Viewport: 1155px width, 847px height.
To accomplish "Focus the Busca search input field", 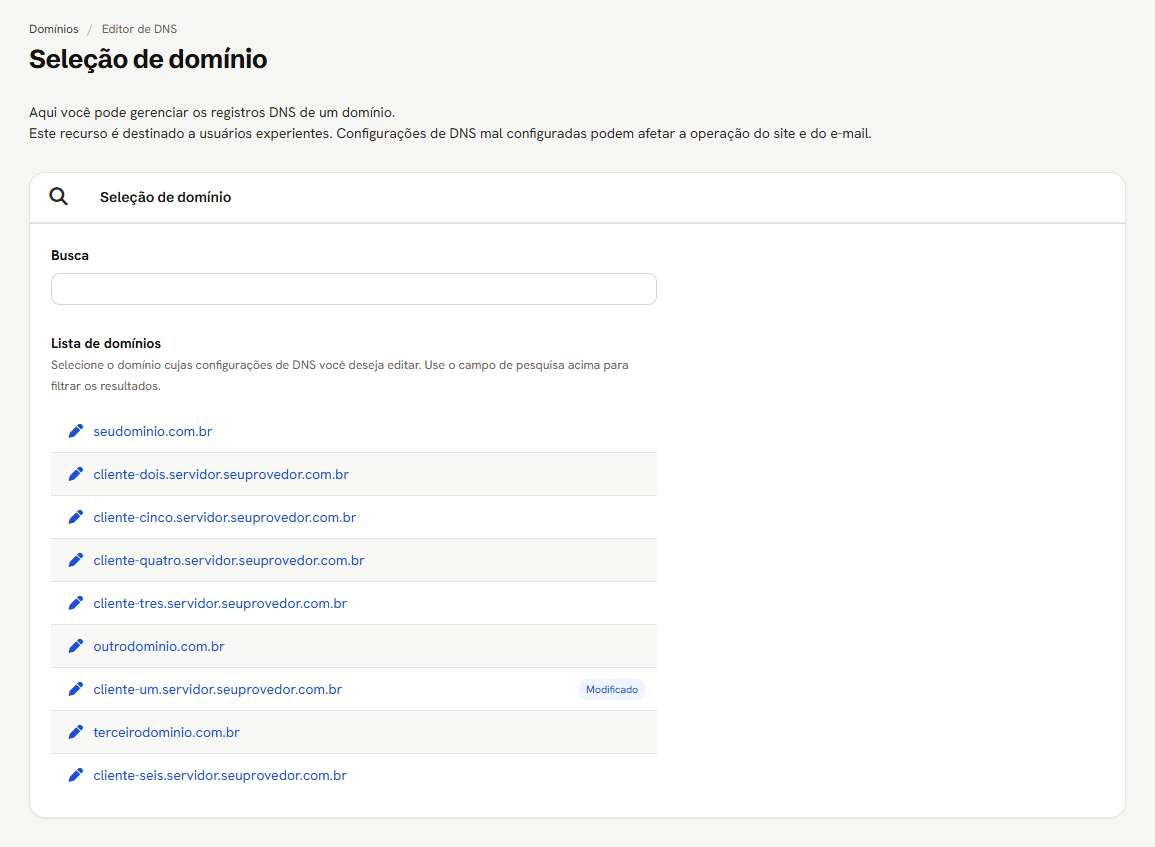I will point(354,289).
